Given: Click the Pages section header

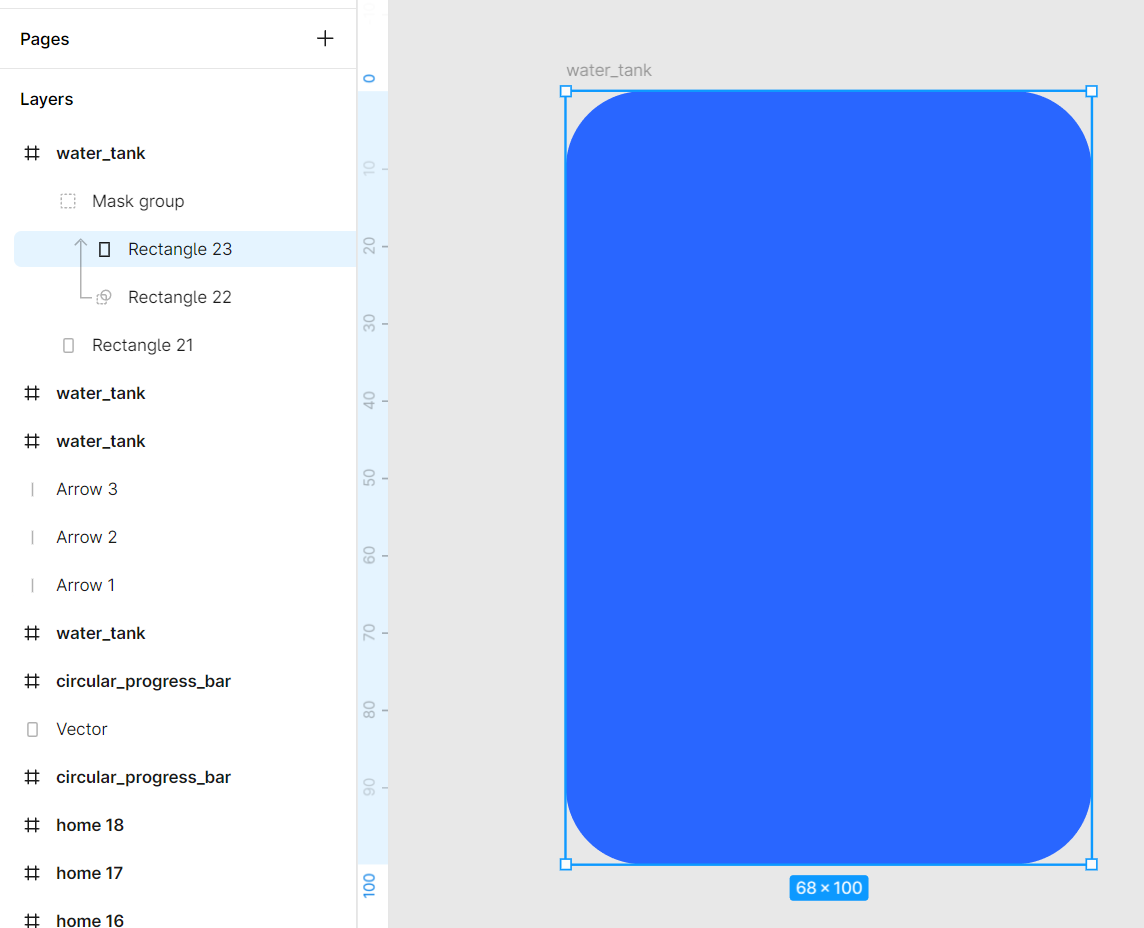Looking at the screenshot, I should point(45,39).
